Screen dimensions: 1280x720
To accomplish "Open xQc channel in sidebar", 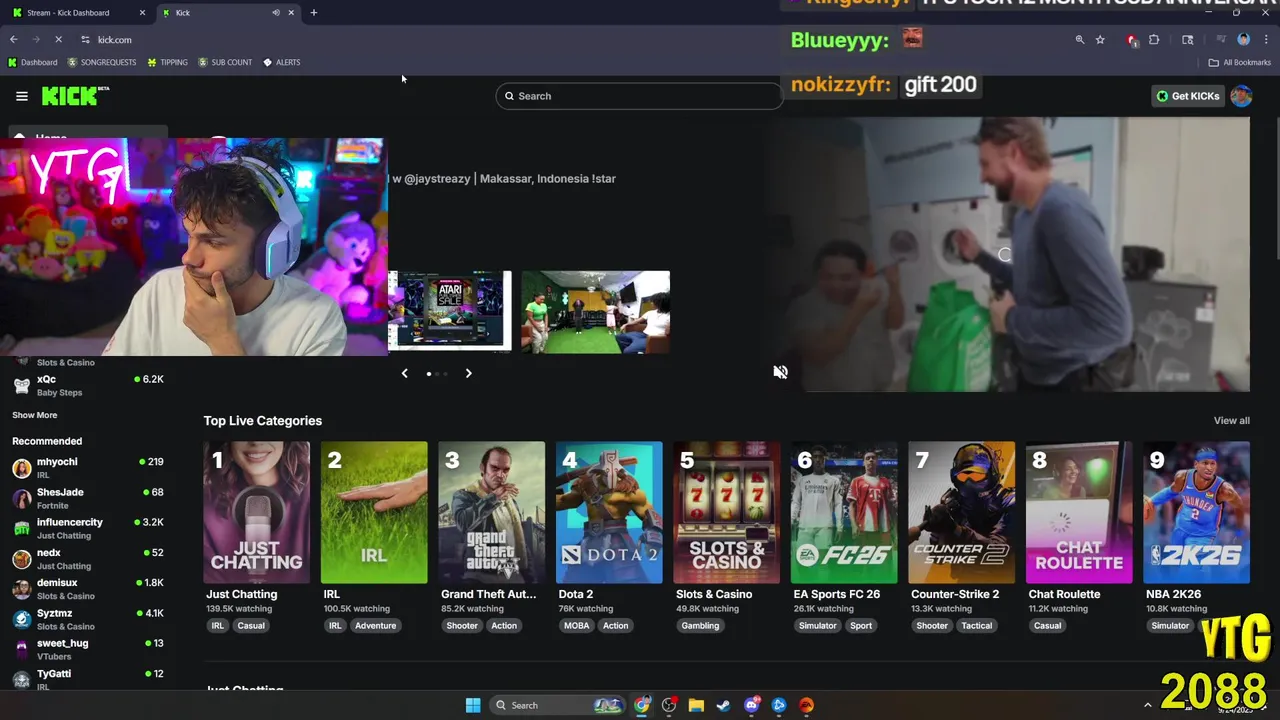I will click(88, 385).
